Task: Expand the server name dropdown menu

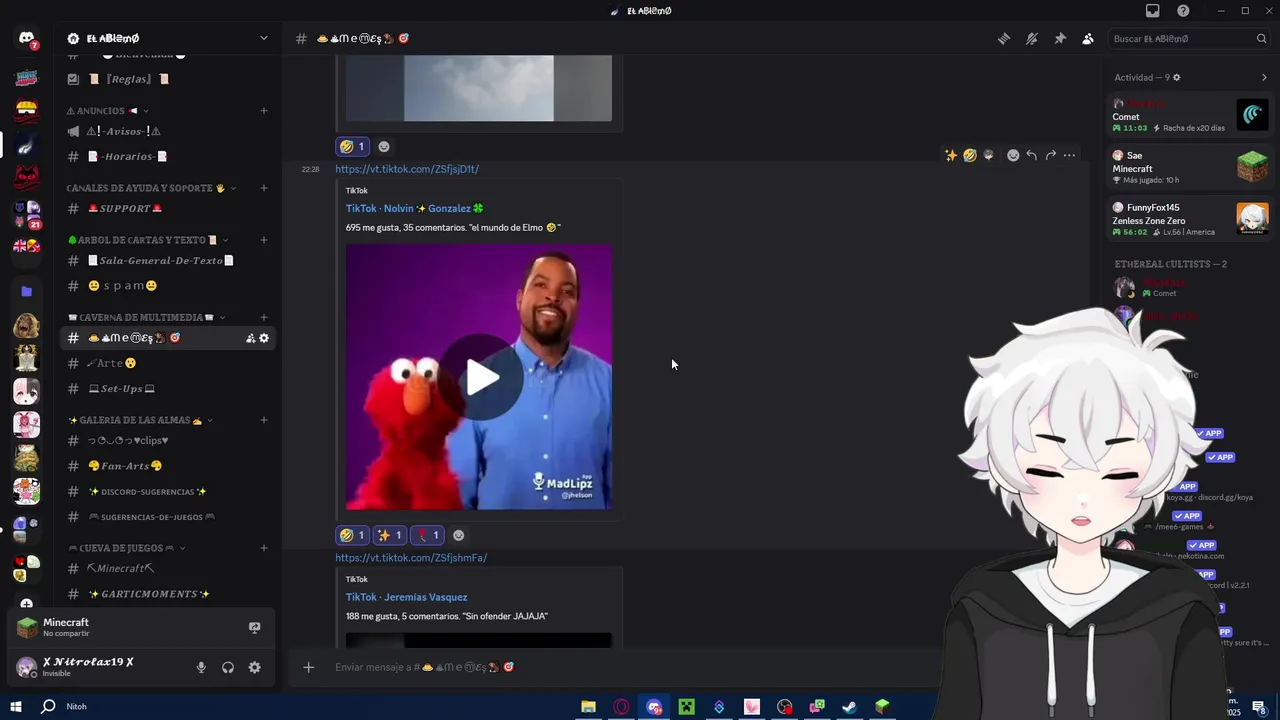Action: (264, 38)
